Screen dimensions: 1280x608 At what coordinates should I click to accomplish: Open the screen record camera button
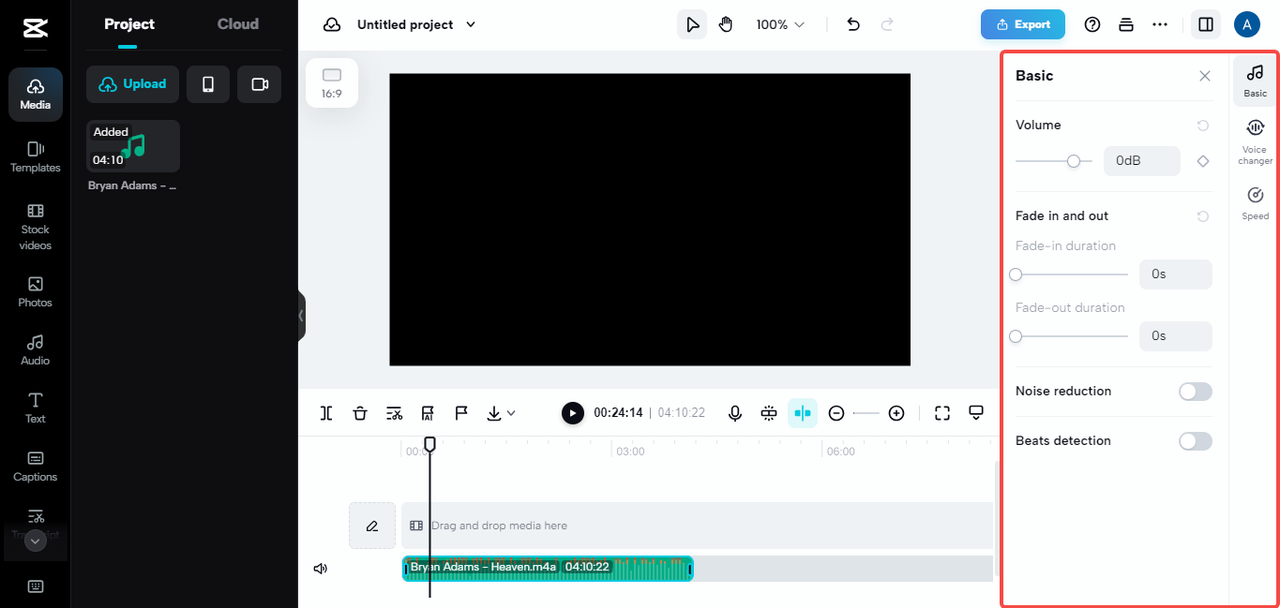(x=260, y=84)
